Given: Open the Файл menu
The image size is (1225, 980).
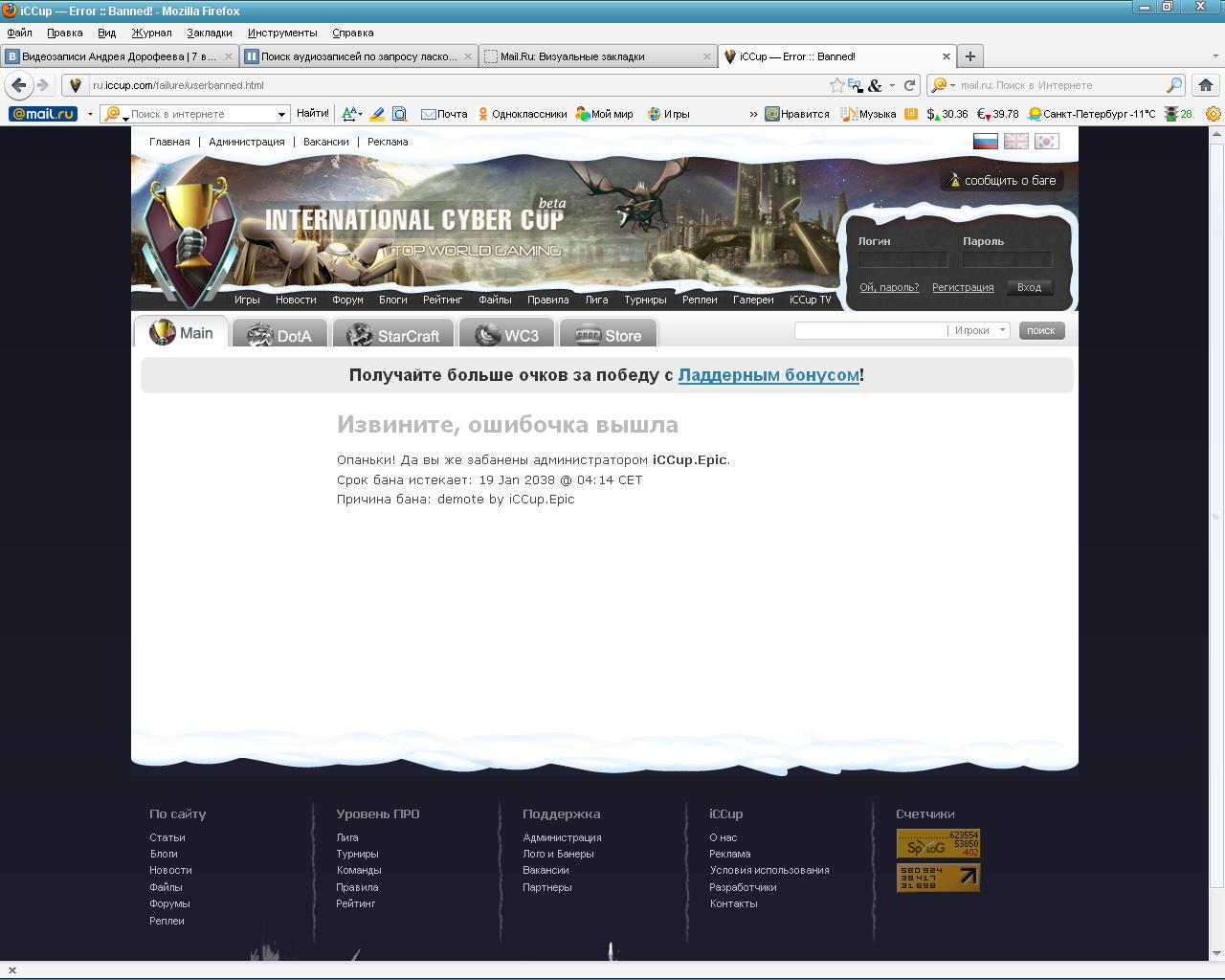Looking at the screenshot, I should click(x=19, y=33).
